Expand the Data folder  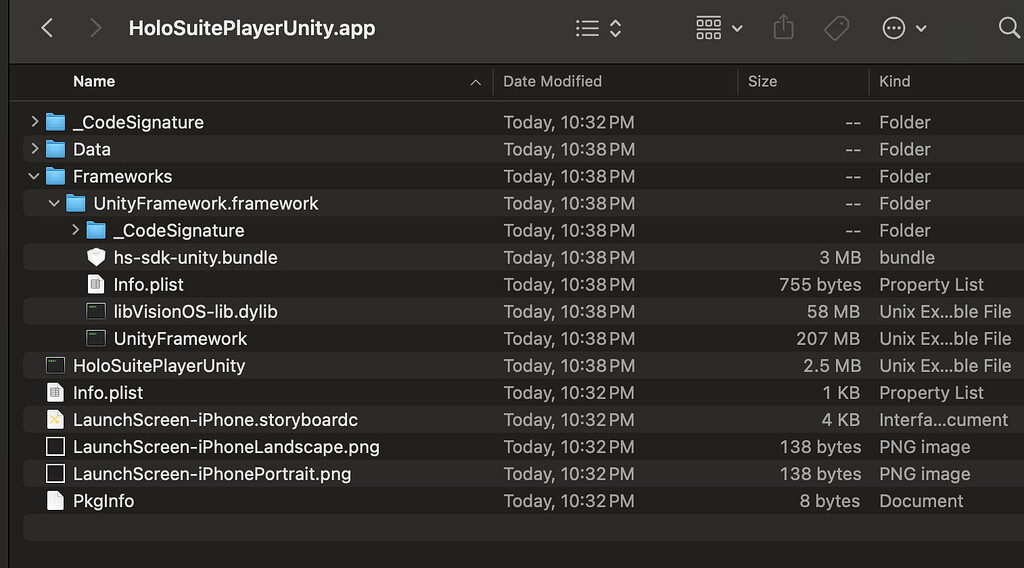coord(35,149)
